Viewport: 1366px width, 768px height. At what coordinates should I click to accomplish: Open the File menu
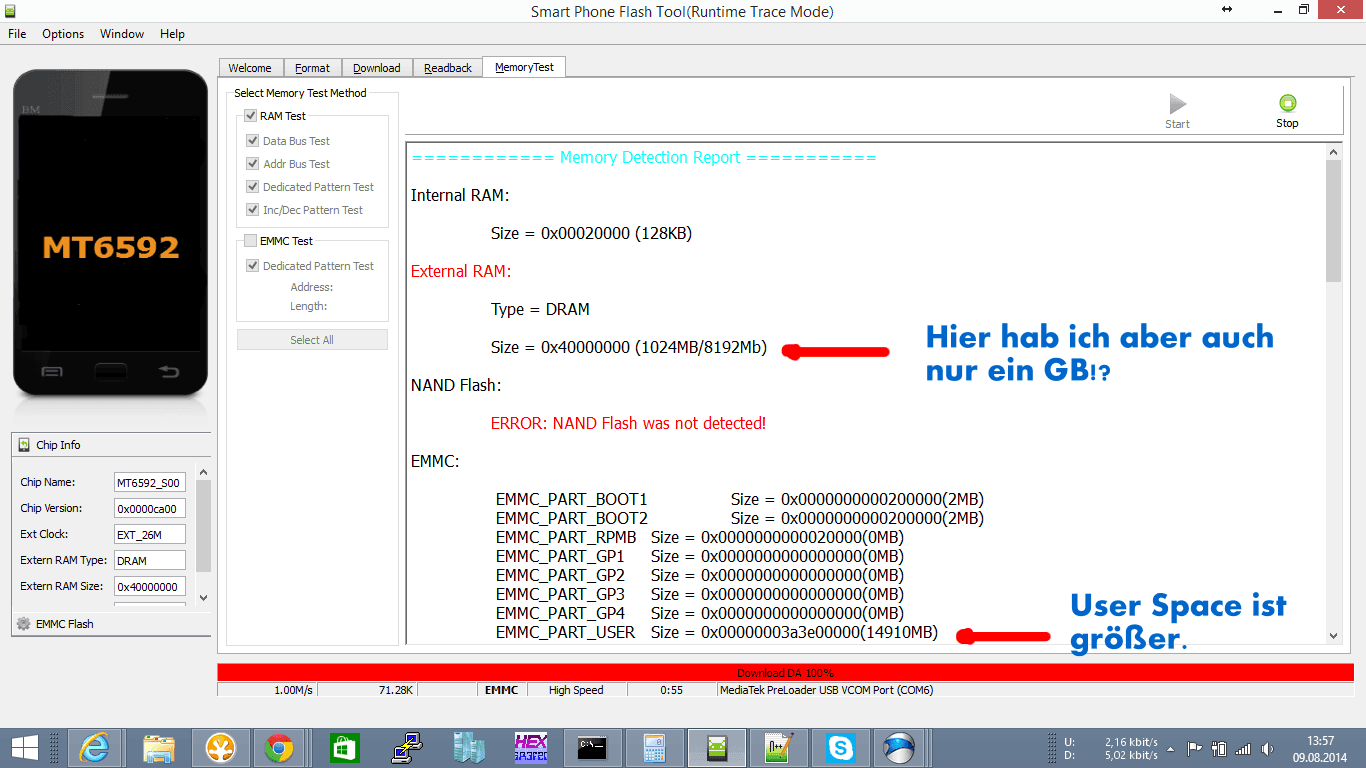17,33
